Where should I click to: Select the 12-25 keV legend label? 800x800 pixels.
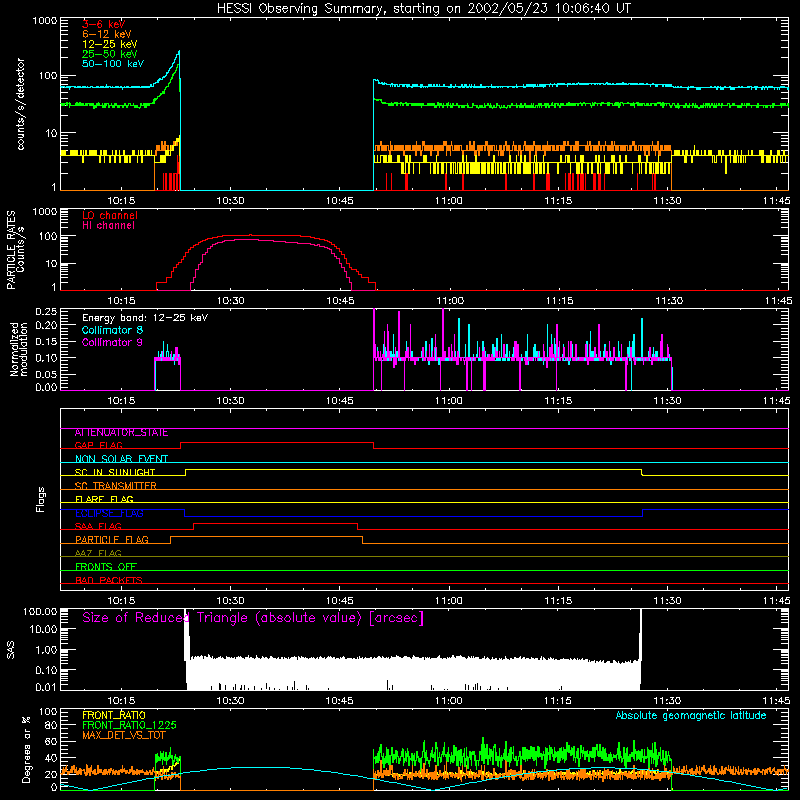click(x=110, y=44)
